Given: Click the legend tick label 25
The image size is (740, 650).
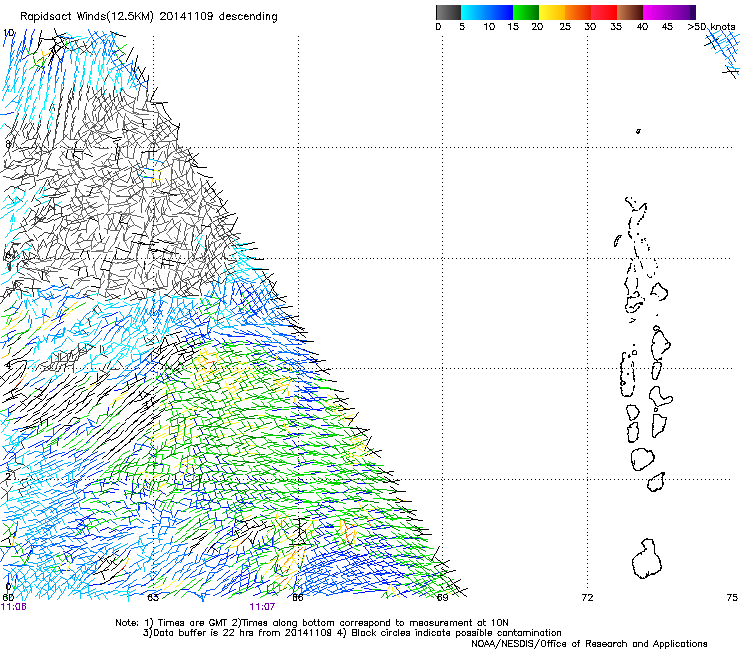Looking at the screenshot, I should (565, 27).
